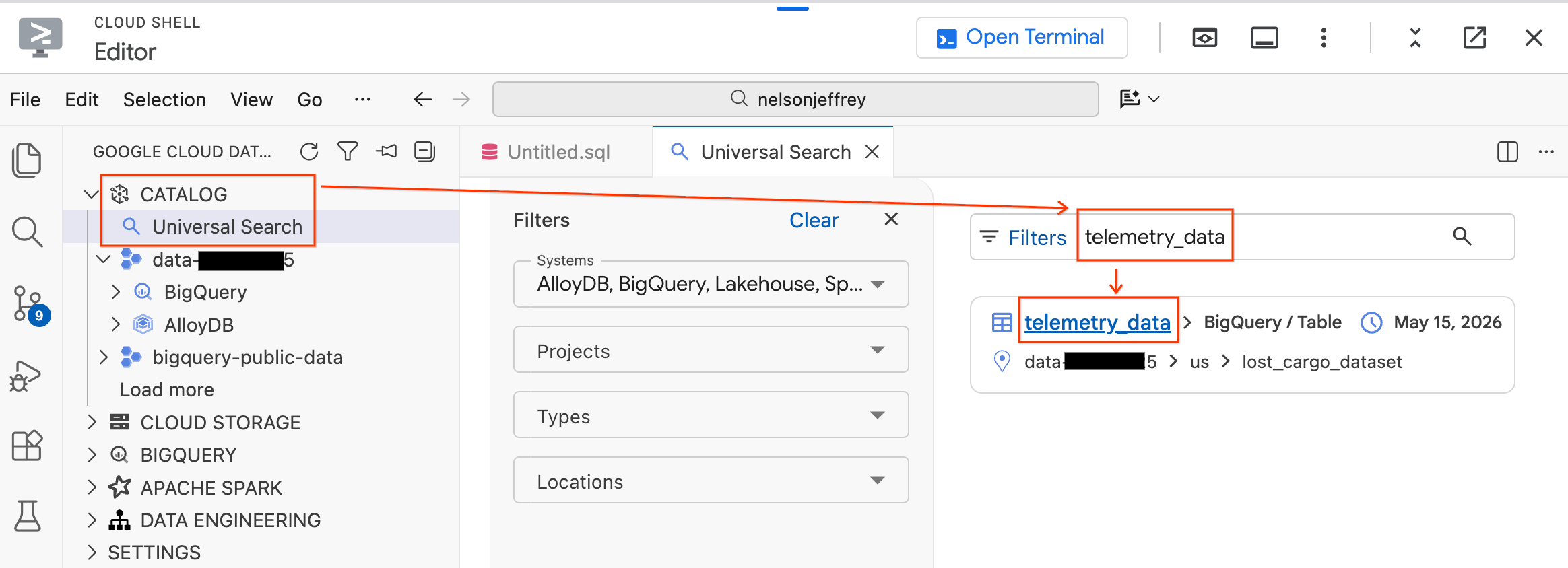
Task: Expand the CLOUD STORAGE section
Action: [92, 422]
